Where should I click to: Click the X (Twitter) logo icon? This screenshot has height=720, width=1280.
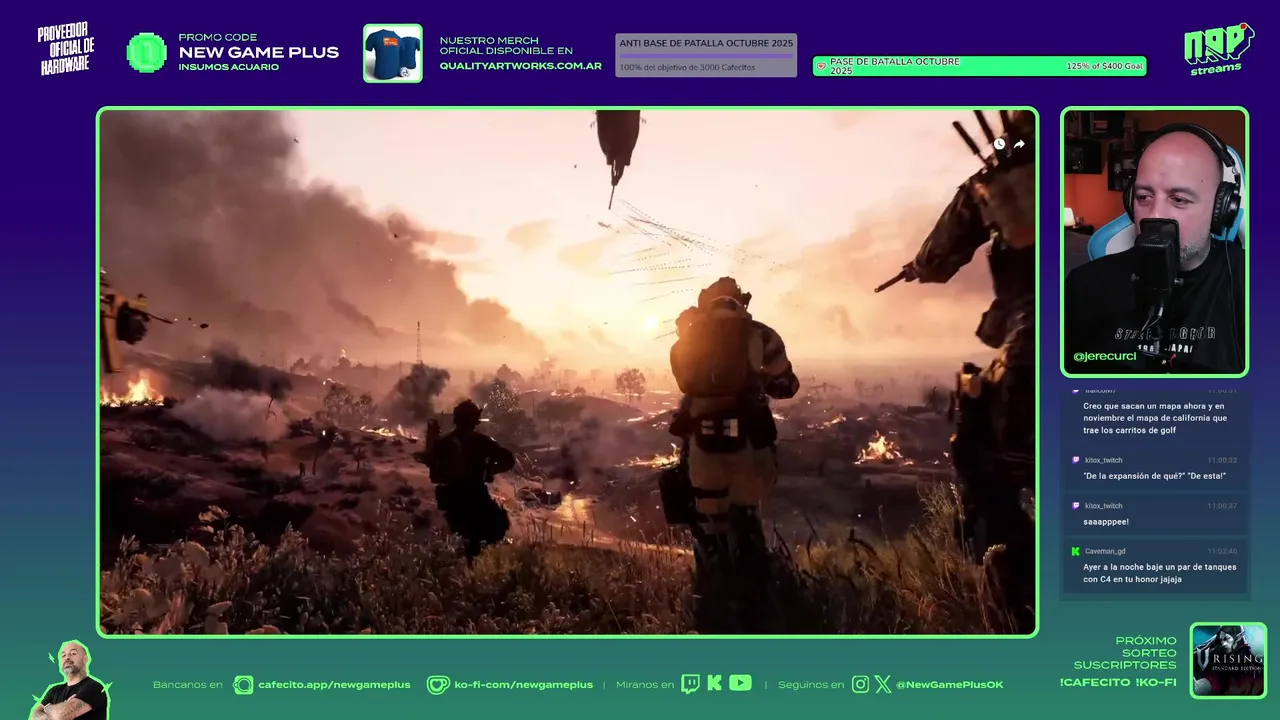883,684
